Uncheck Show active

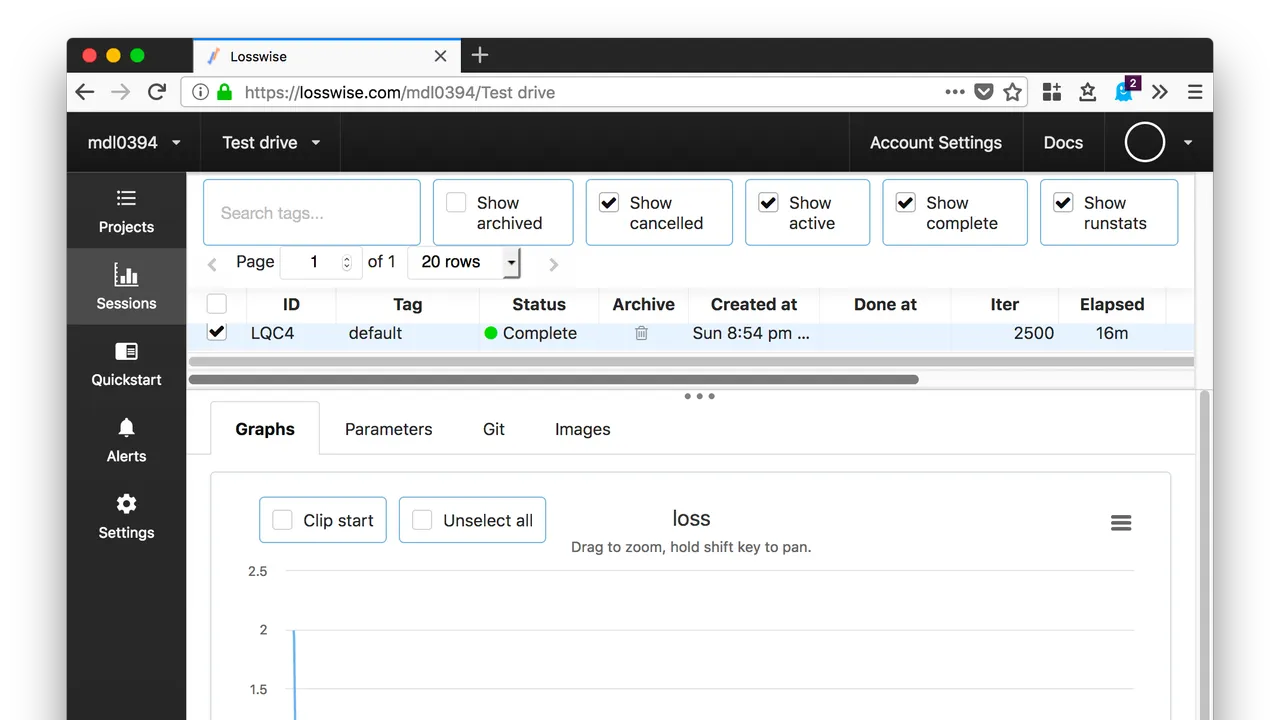[x=768, y=203]
